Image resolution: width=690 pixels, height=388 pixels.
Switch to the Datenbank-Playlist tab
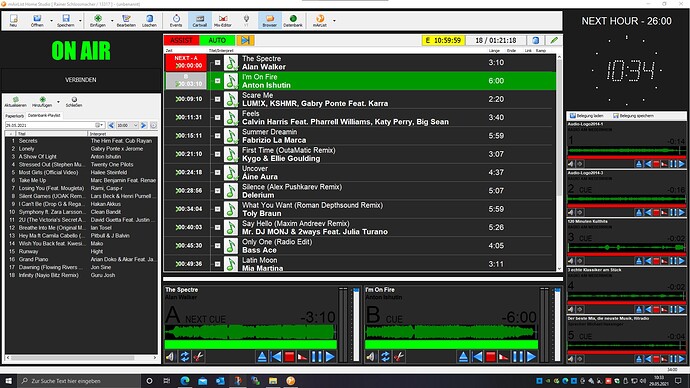[44, 115]
